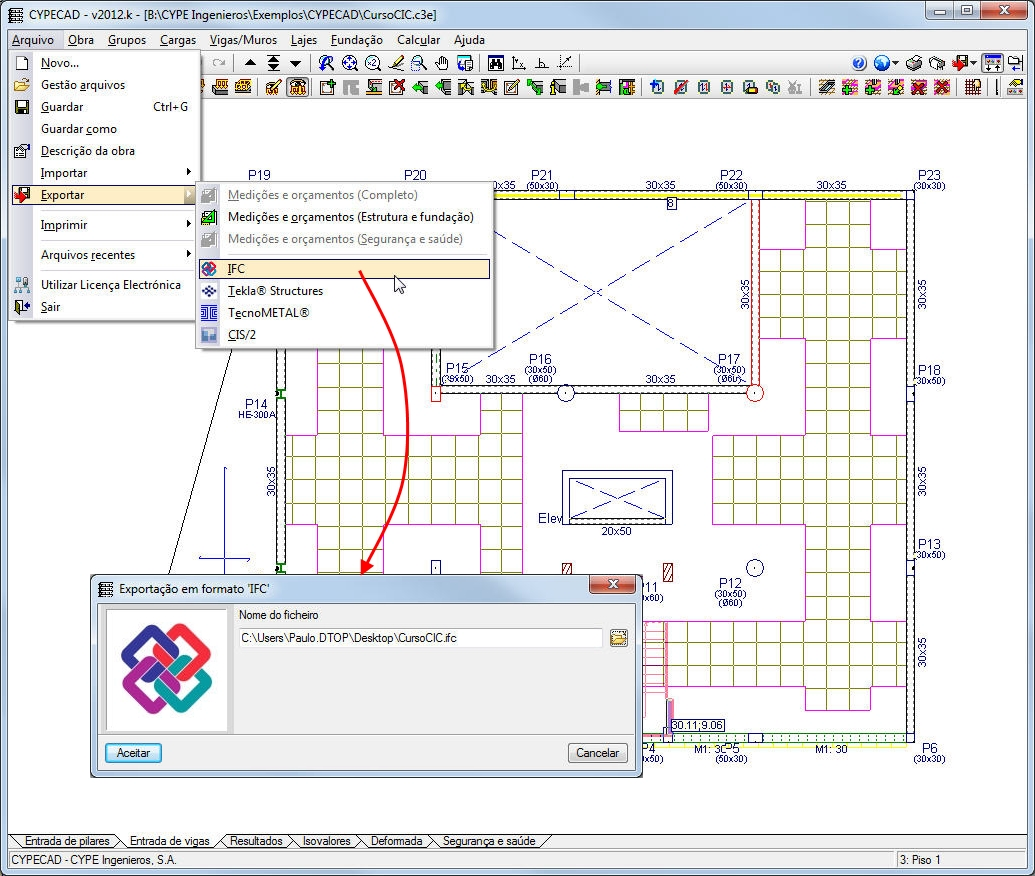Select Descrição da obra menu entry

pos(105,151)
